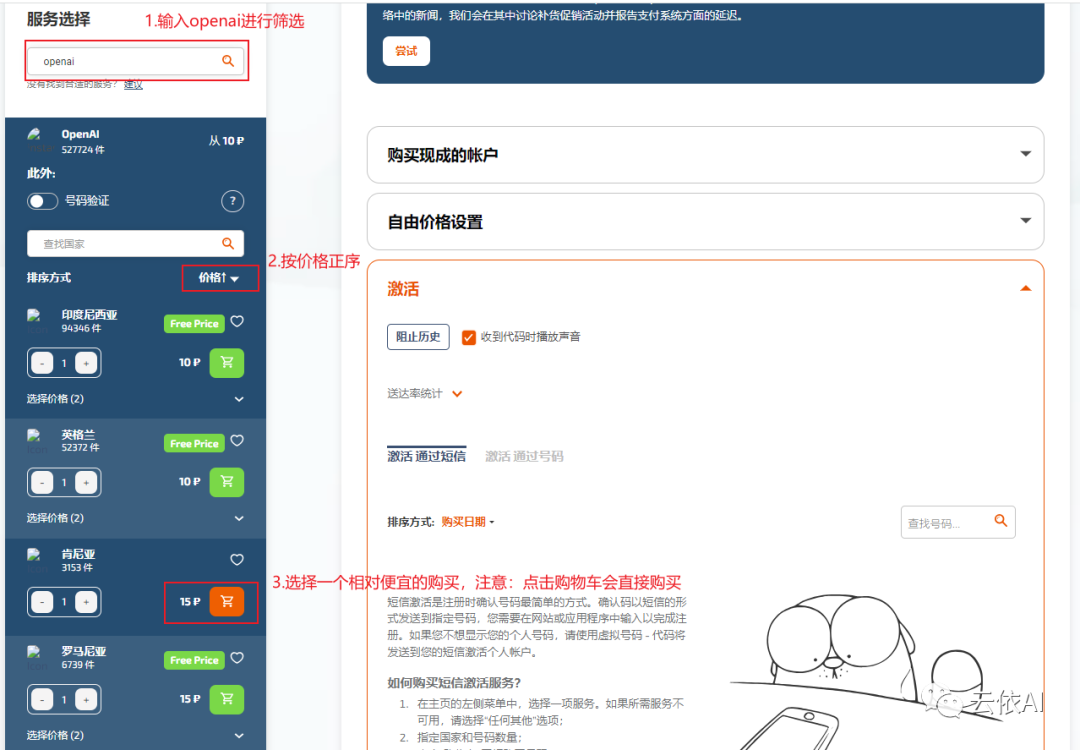Screen dimensions: 1080x750
Task: Buy 肯尼亚 number via orange cart
Action: [x=227, y=601]
